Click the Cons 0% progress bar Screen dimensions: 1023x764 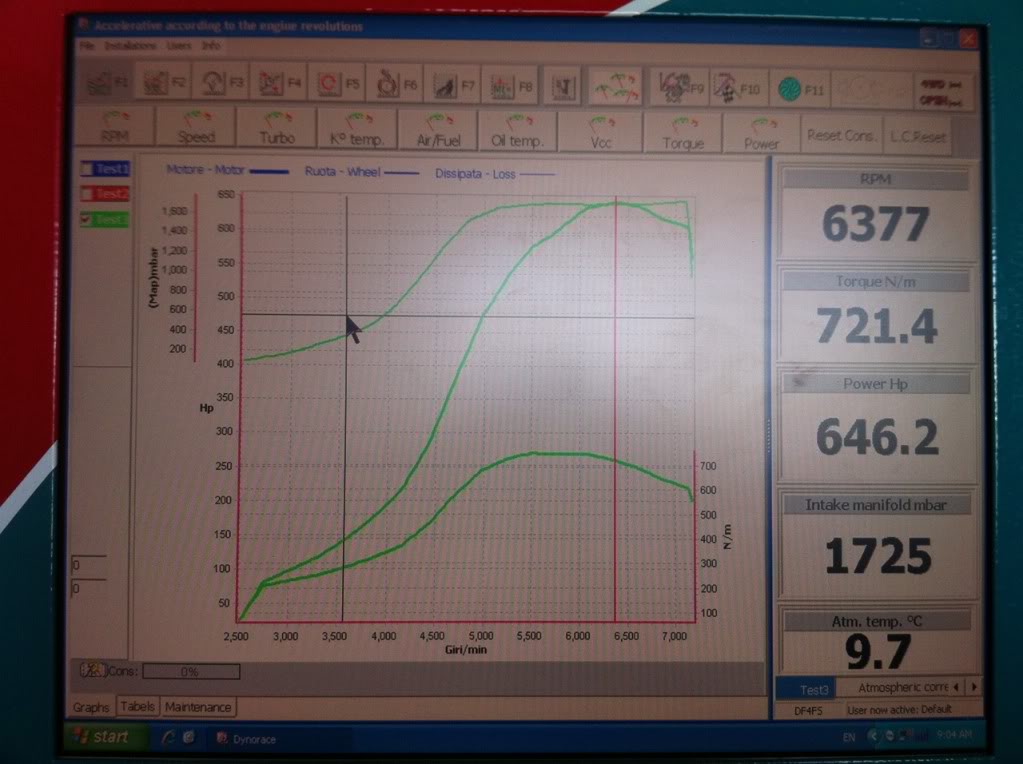point(190,672)
